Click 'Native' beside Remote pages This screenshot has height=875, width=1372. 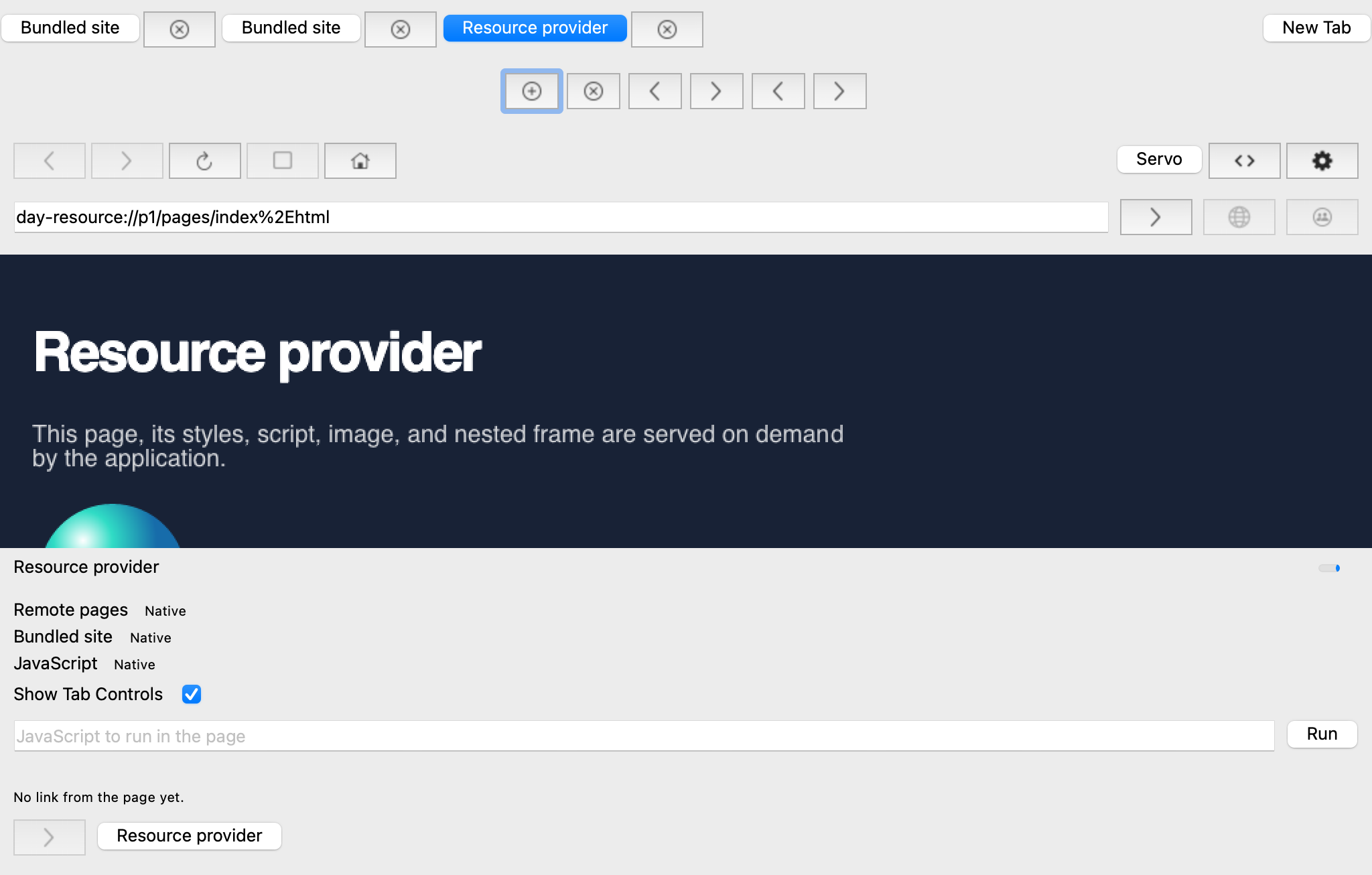165,611
